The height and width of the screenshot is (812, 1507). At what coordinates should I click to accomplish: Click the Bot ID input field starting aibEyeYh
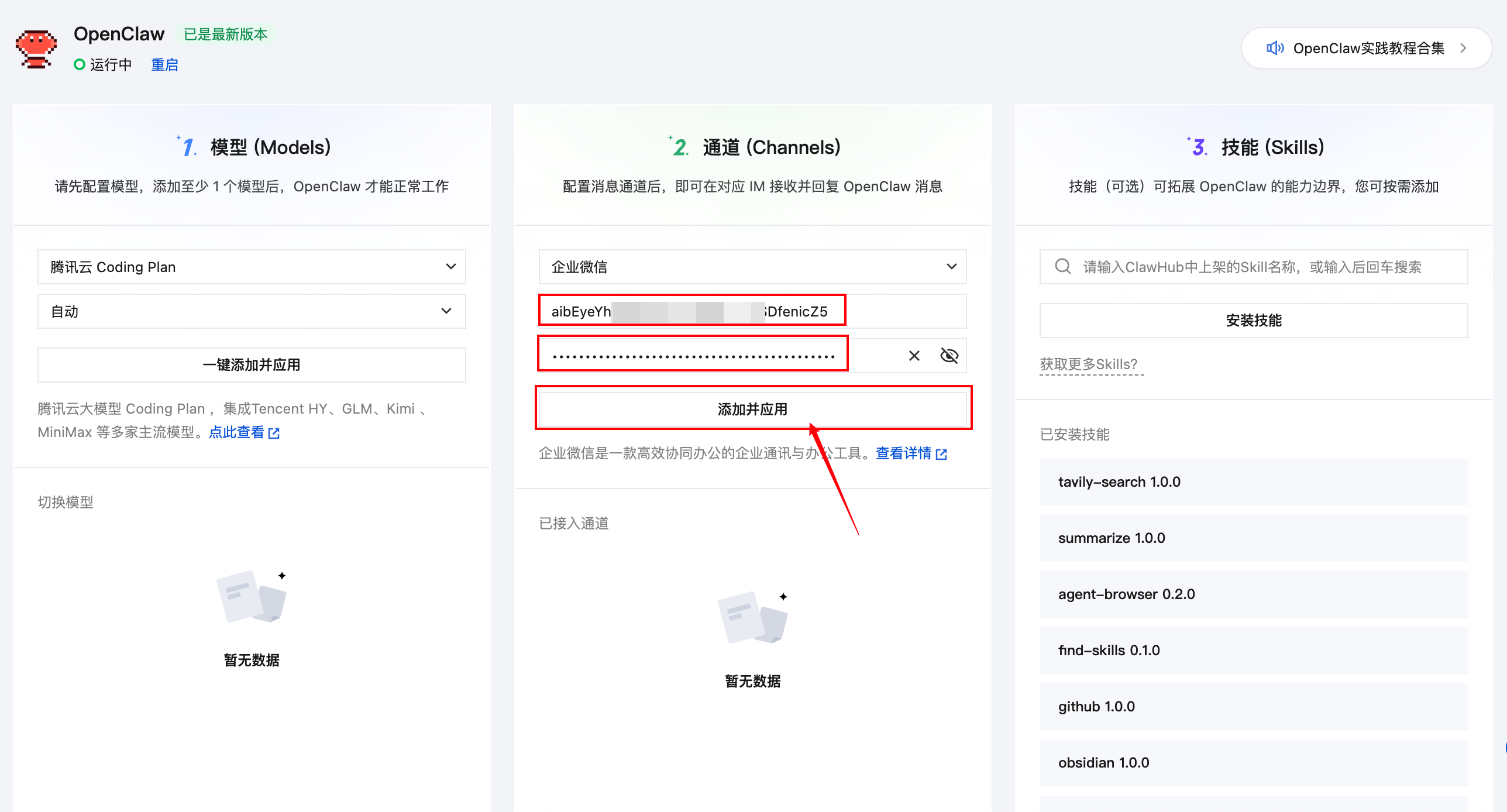tap(691, 311)
